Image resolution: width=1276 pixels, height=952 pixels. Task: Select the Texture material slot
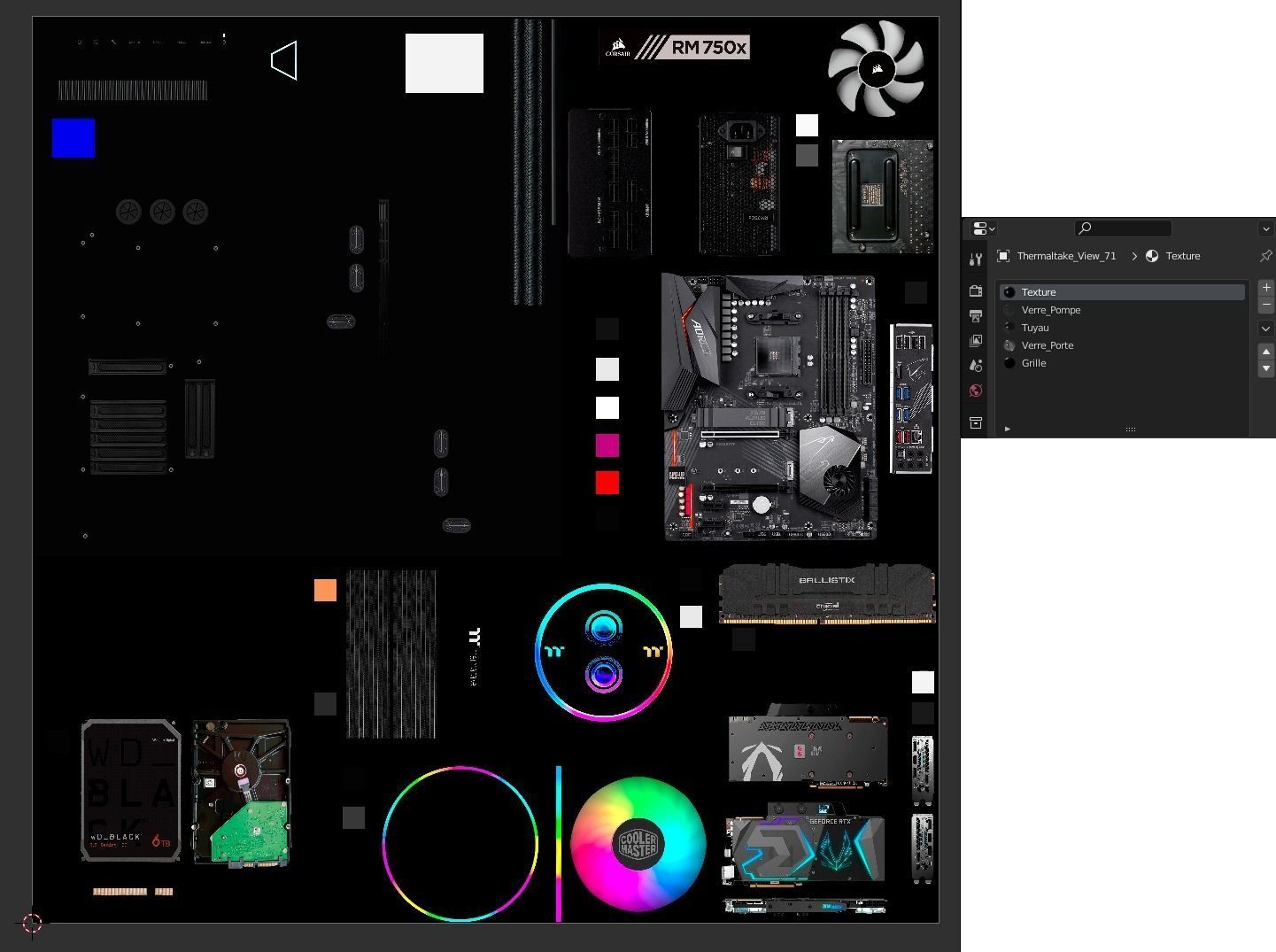tap(1123, 292)
